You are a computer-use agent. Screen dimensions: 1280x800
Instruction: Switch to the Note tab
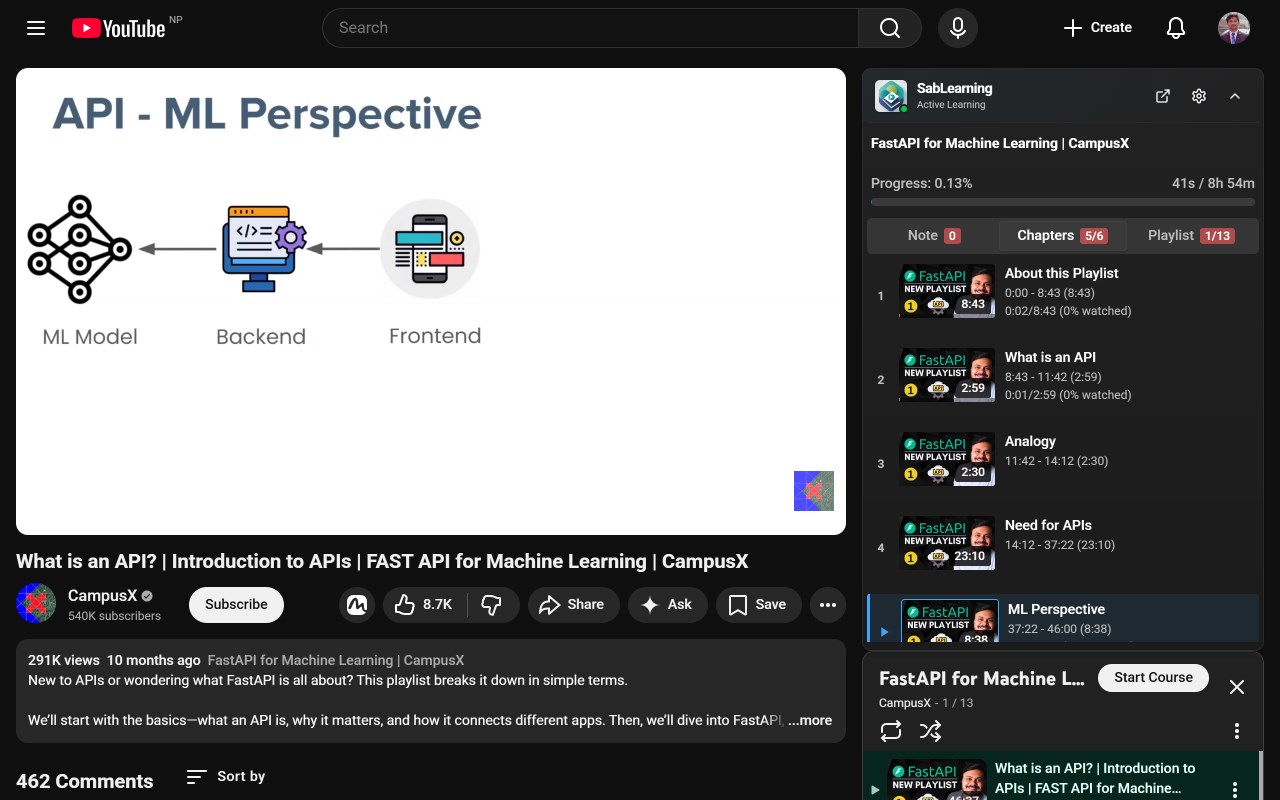[x=934, y=236]
